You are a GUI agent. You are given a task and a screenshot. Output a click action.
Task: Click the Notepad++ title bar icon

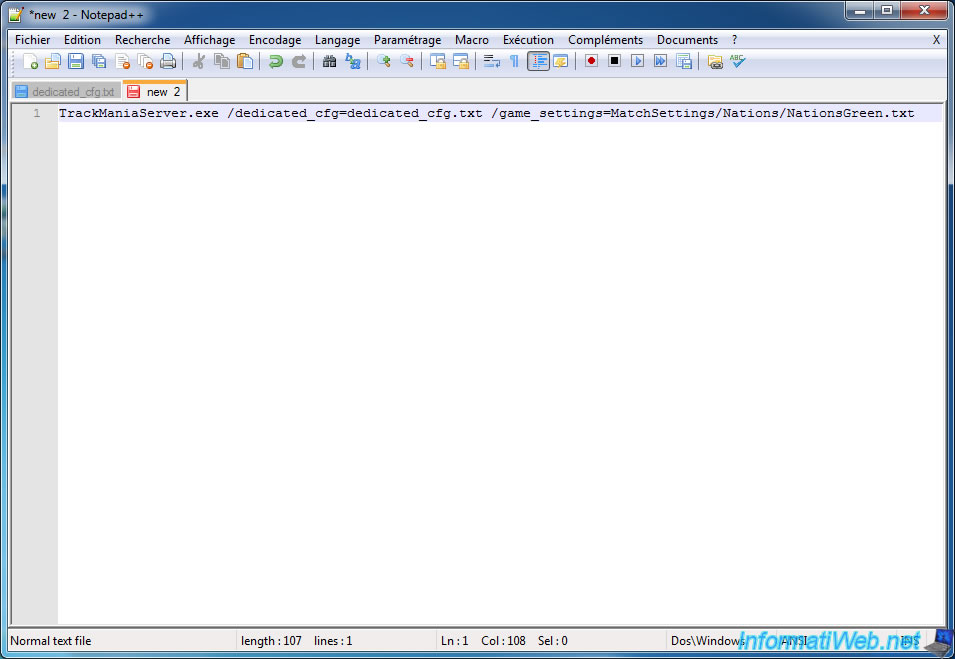(16, 14)
